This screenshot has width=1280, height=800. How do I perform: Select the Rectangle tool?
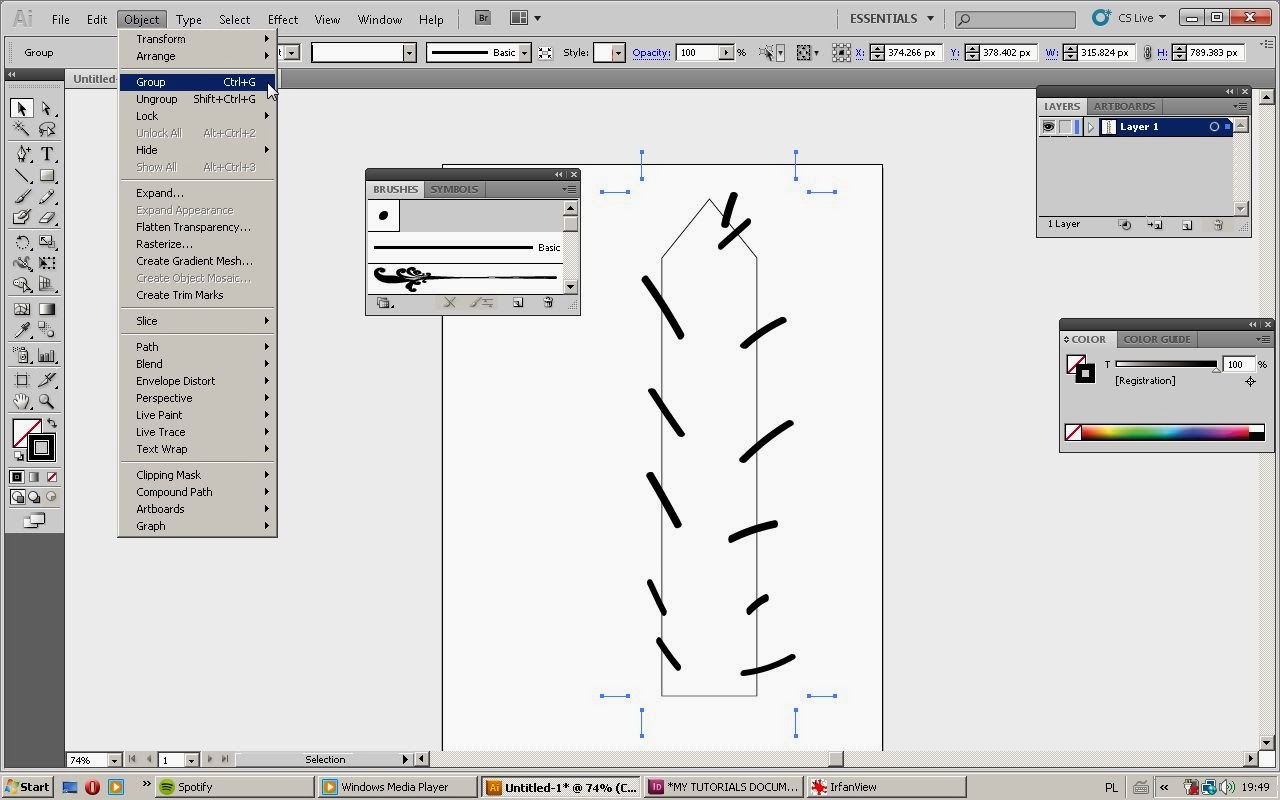47,175
